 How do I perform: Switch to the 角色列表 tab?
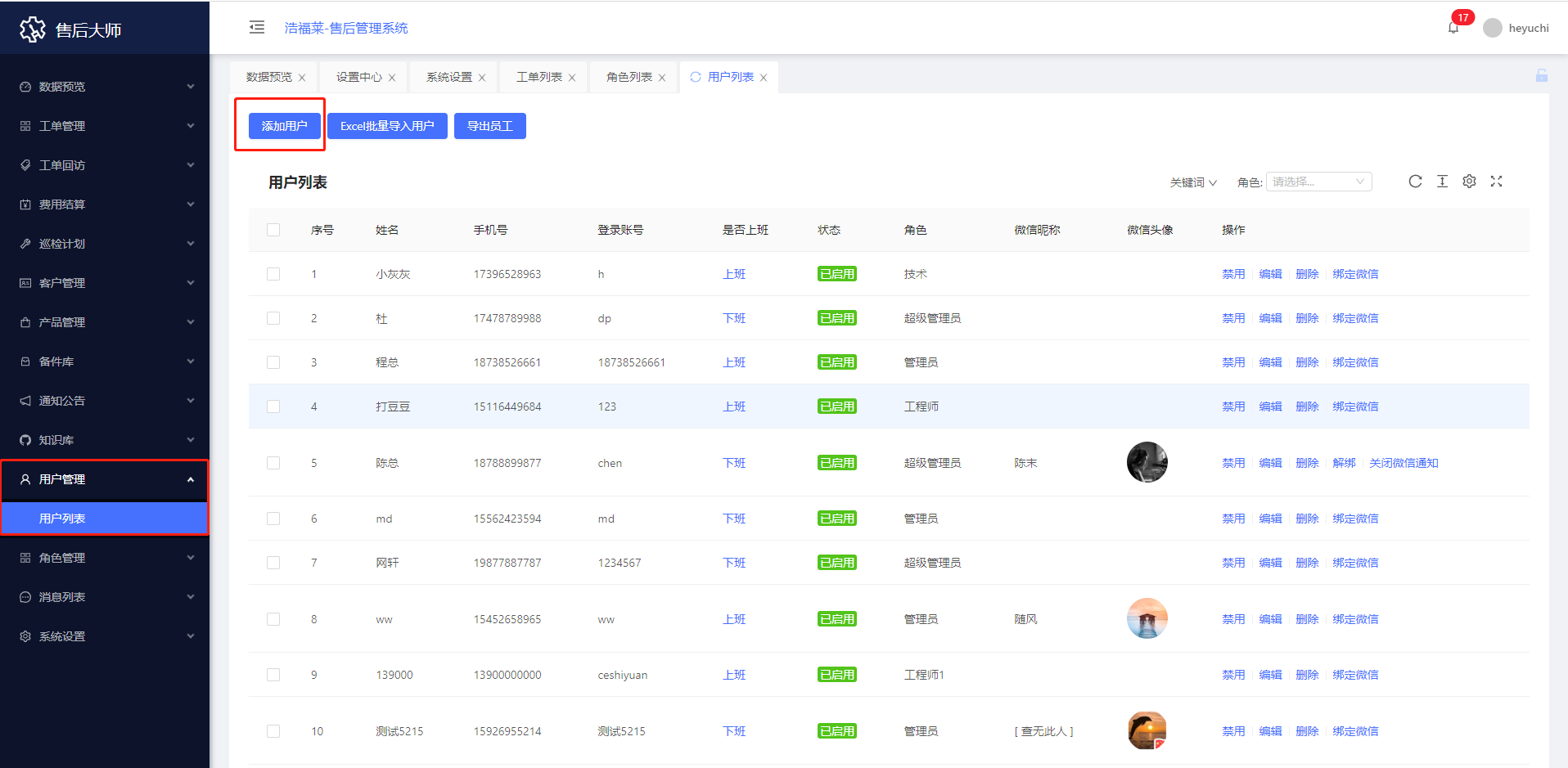point(629,77)
